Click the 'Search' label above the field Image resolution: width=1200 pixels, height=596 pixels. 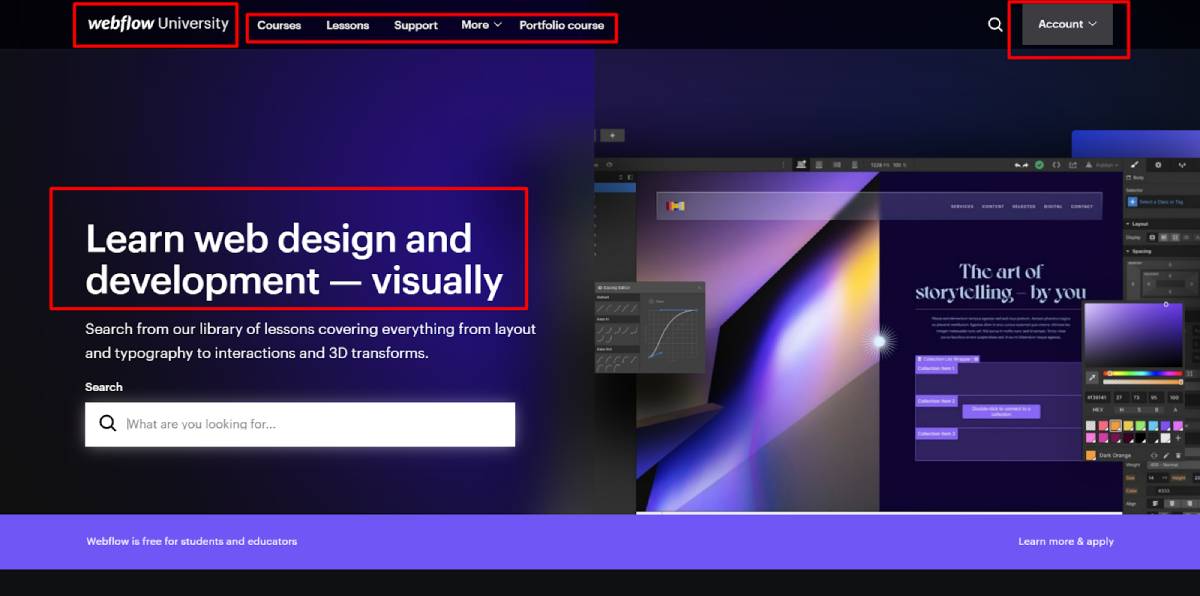(104, 387)
